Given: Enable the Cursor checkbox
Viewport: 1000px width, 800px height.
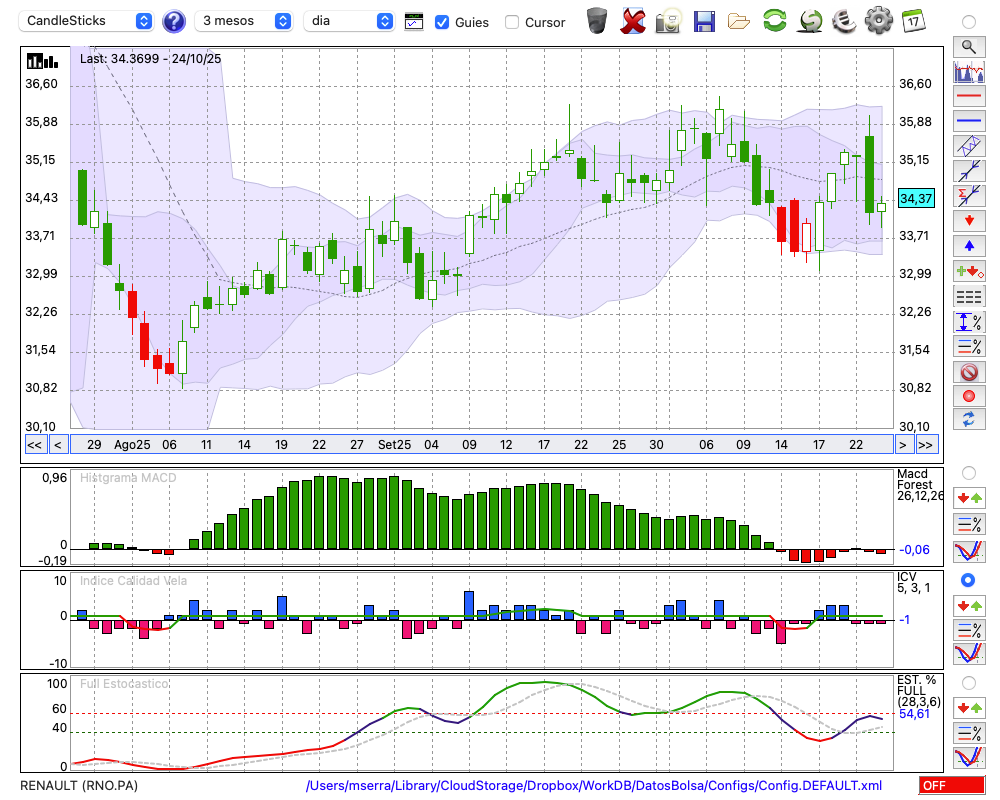Looking at the screenshot, I should point(511,22).
